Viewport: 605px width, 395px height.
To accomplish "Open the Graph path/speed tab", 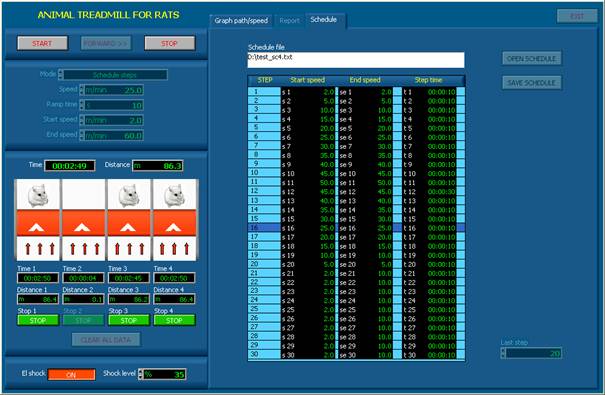I will (241, 20).
